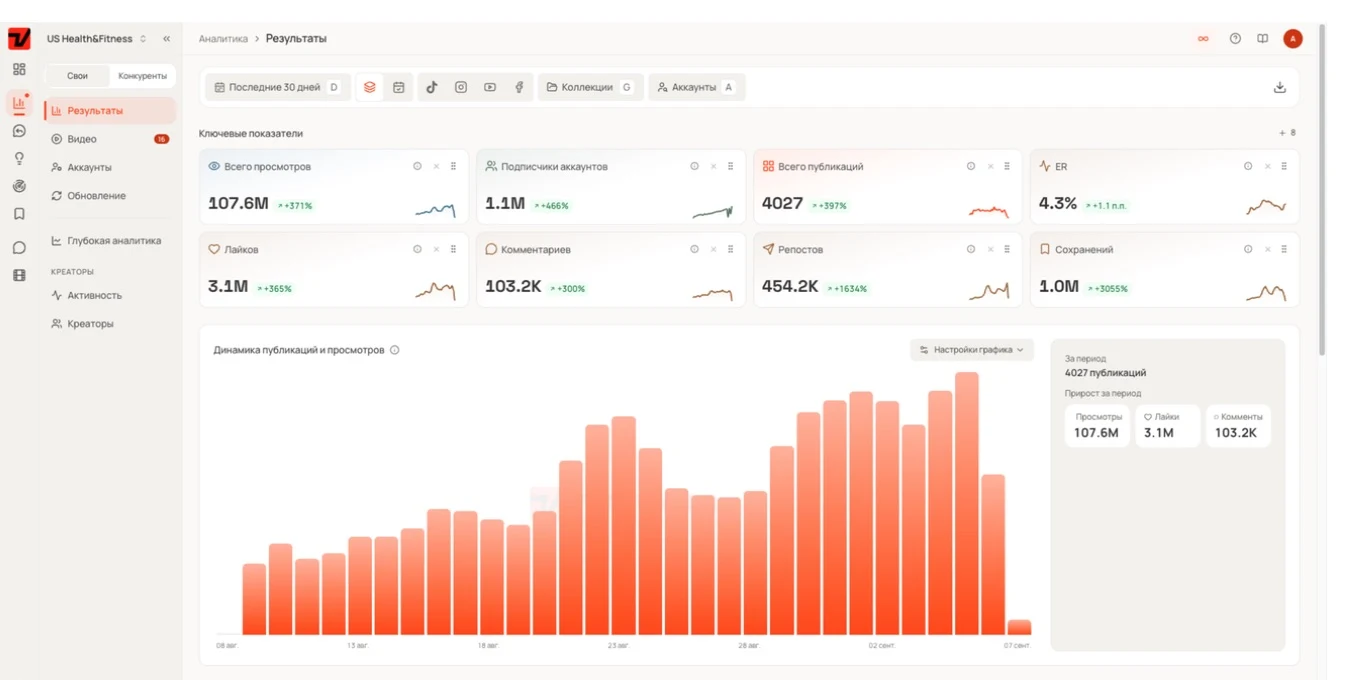
Task: Select the stacked layers view toggle
Action: pos(370,87)
